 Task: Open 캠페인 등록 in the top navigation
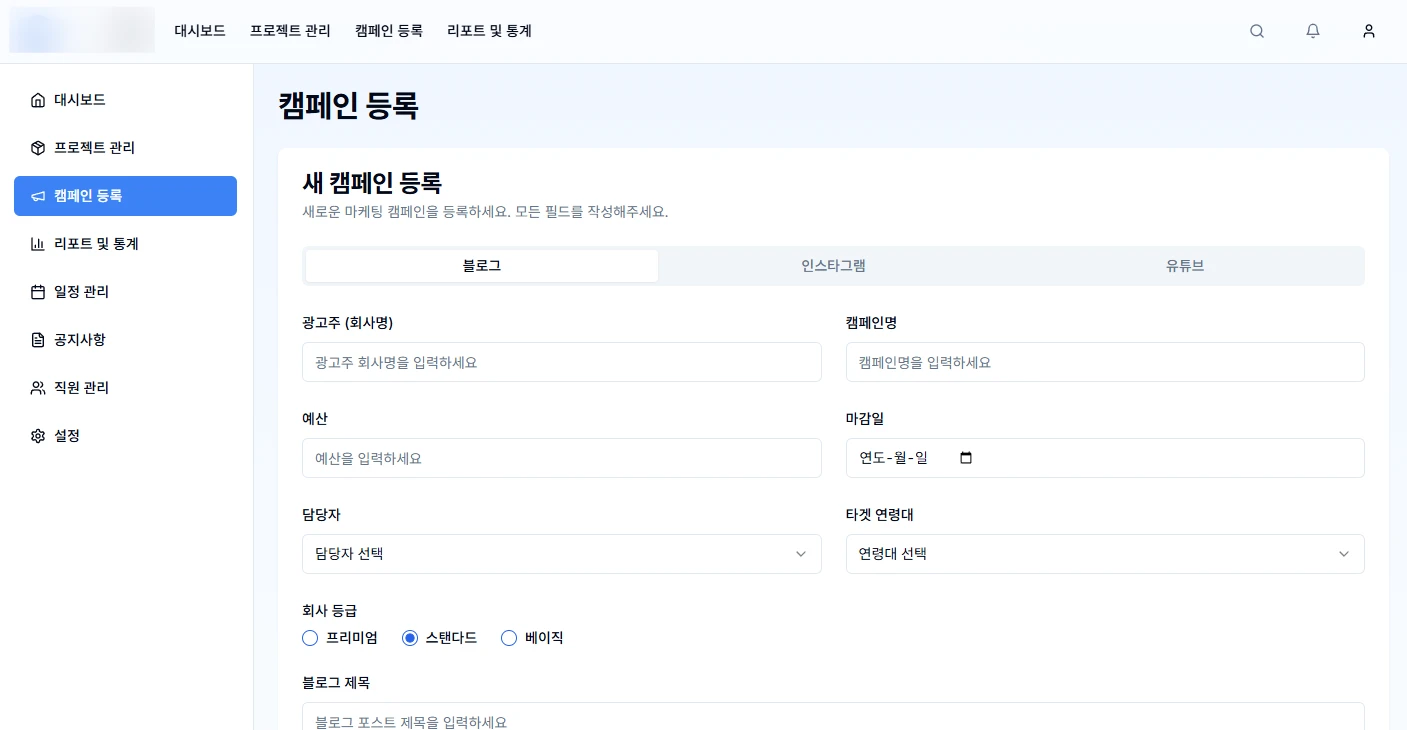pyautogui.click(x=389, y=31)
